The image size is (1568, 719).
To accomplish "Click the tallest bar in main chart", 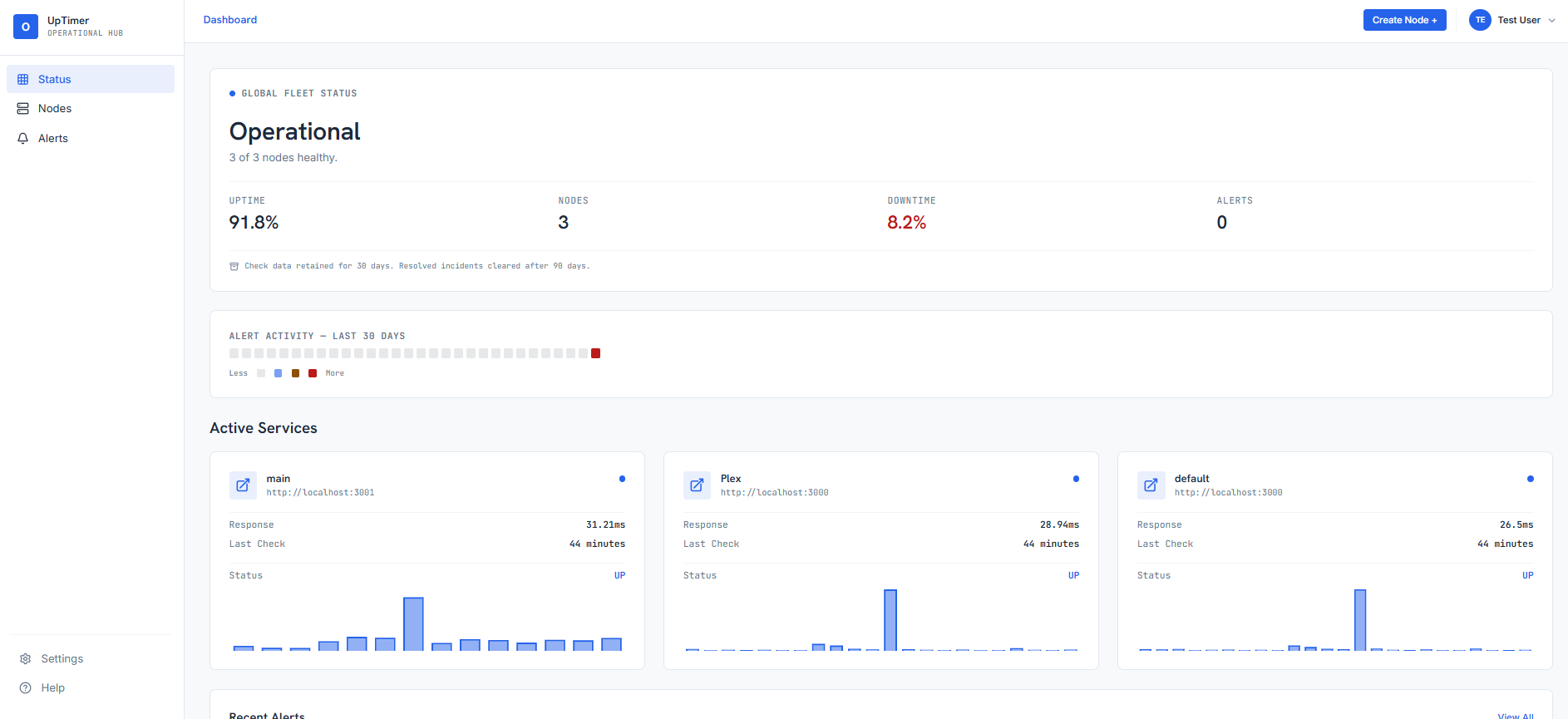I will click(413, 623).
